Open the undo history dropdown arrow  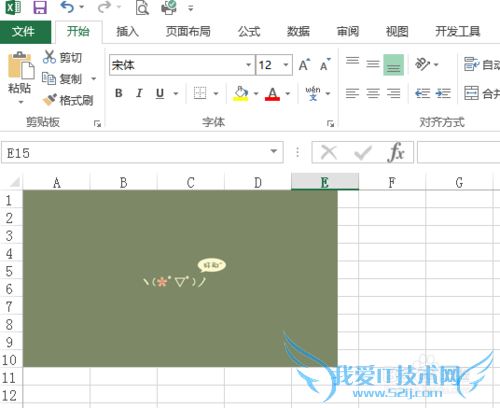(x=82, y=7)
